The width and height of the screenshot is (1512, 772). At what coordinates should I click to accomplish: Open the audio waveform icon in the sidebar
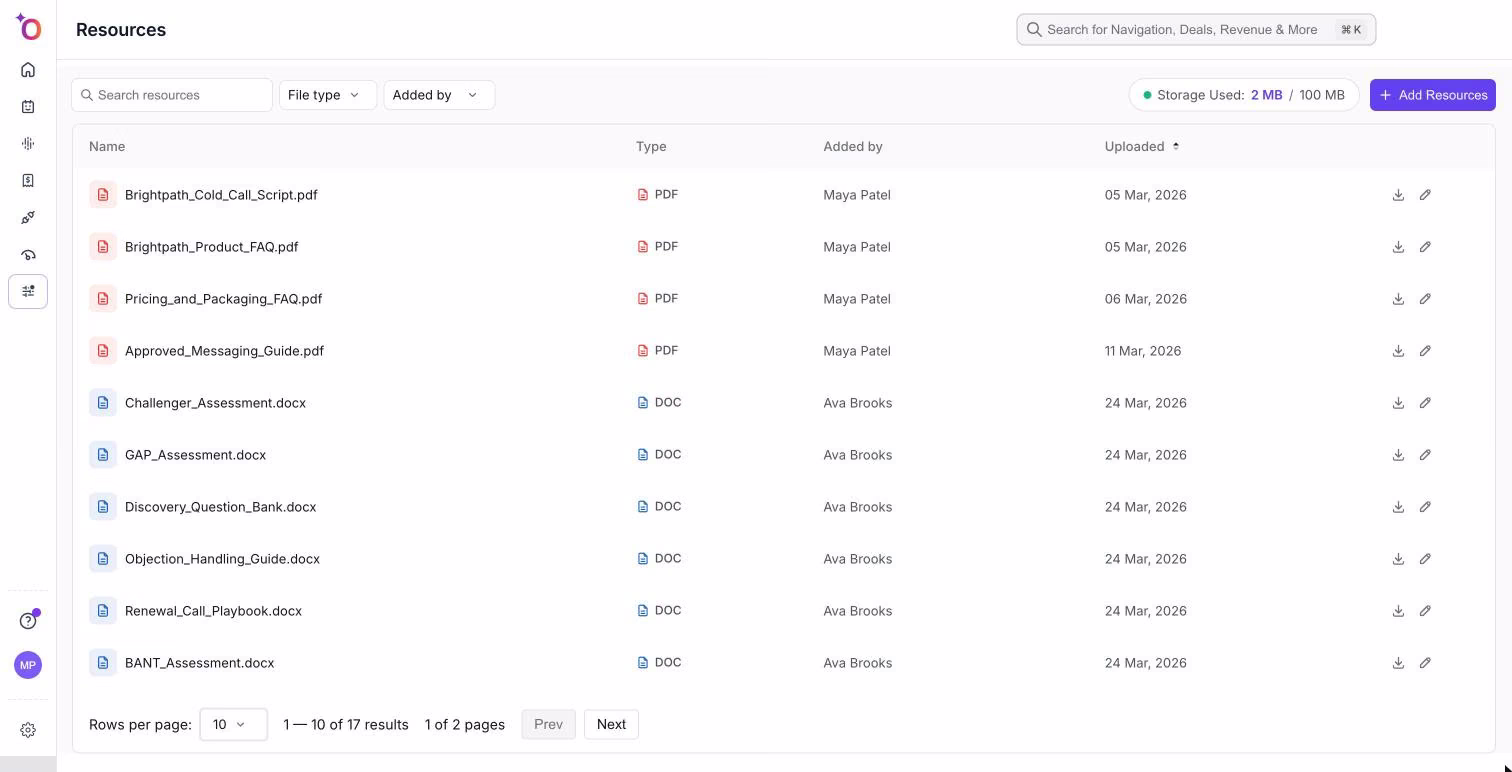coord(28,144)
